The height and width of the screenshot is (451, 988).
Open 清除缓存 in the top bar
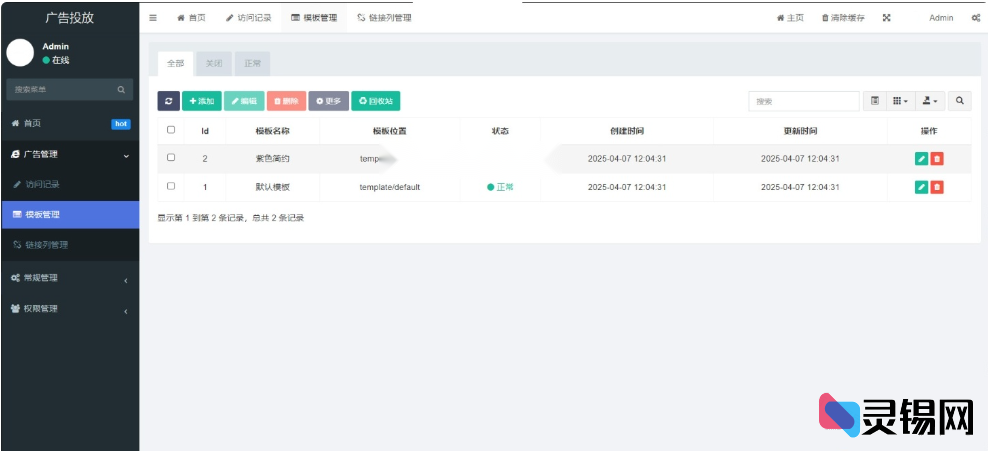pyautogui.click(x=843, y=18)
